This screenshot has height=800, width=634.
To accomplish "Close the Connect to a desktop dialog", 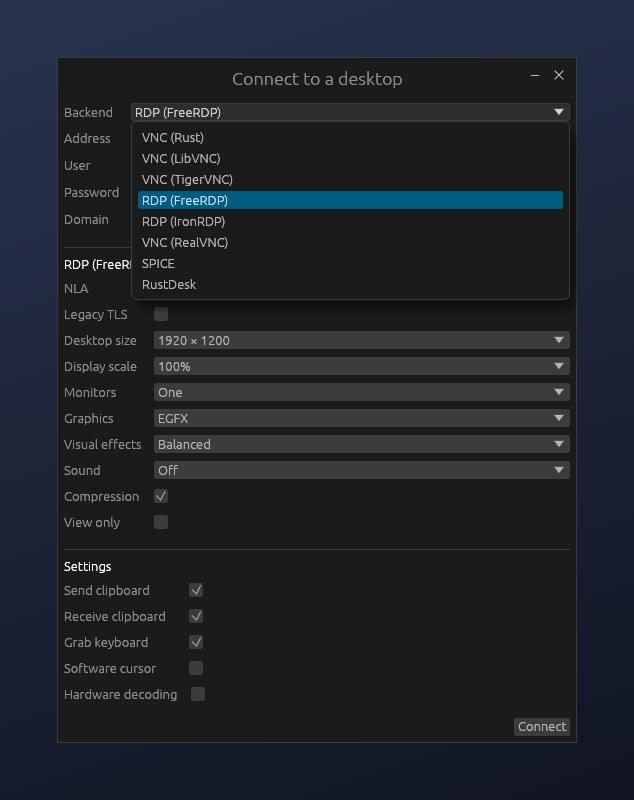I will click(559, 76).
